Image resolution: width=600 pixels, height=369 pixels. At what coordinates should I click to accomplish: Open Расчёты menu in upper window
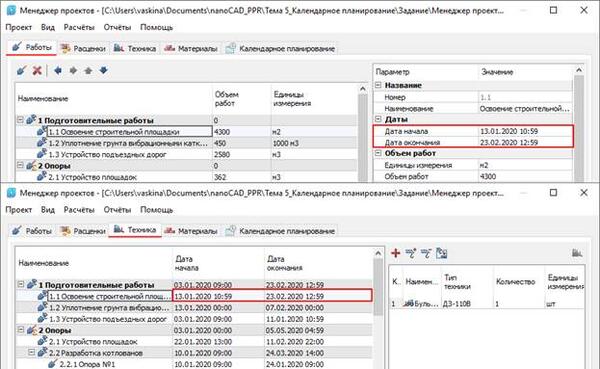[x=79, y=27]
